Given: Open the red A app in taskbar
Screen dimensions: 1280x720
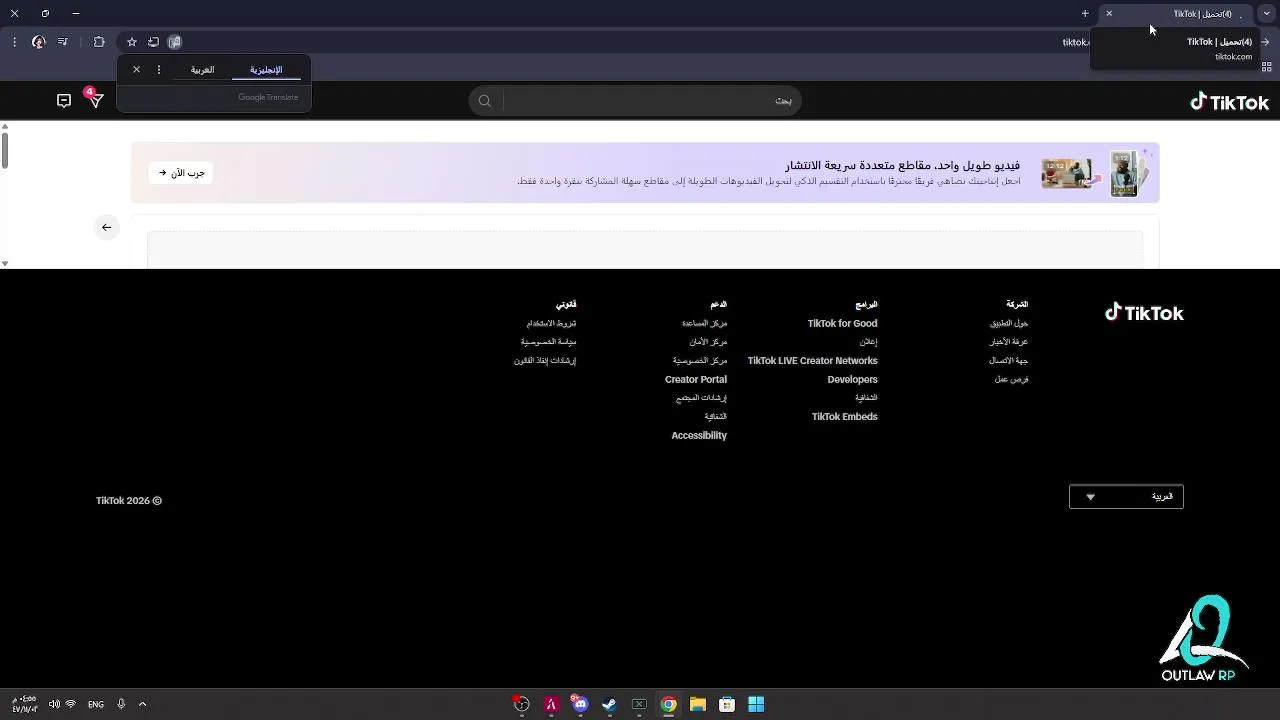Looking at the screenshot, I should (x=551, y=704).
